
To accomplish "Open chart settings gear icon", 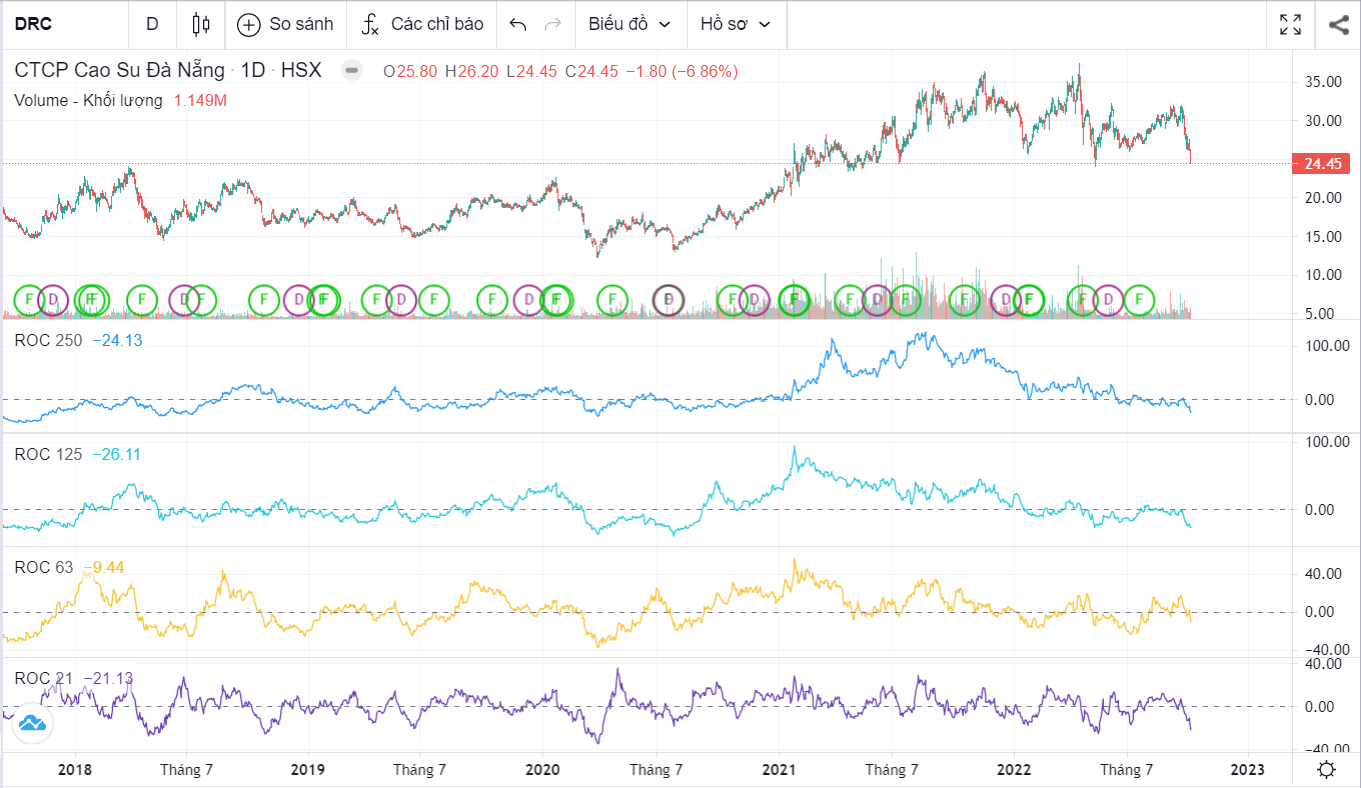I will pyautogui.click(x=1326, y=769).
